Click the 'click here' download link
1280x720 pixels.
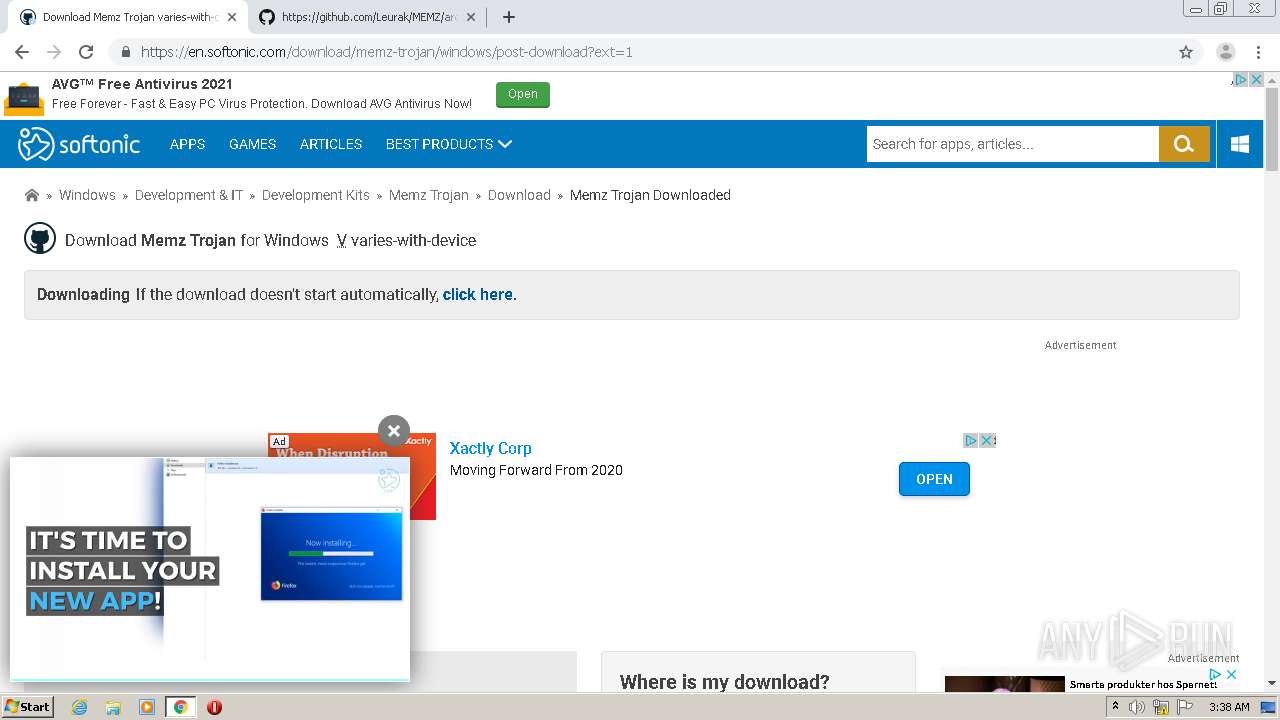pyautogui.click(x=478, y=294)
